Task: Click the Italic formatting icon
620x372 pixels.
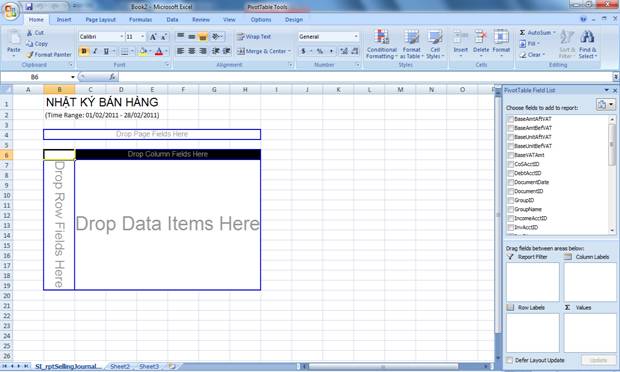Action: pyautogui.click(x=95, y=51)
